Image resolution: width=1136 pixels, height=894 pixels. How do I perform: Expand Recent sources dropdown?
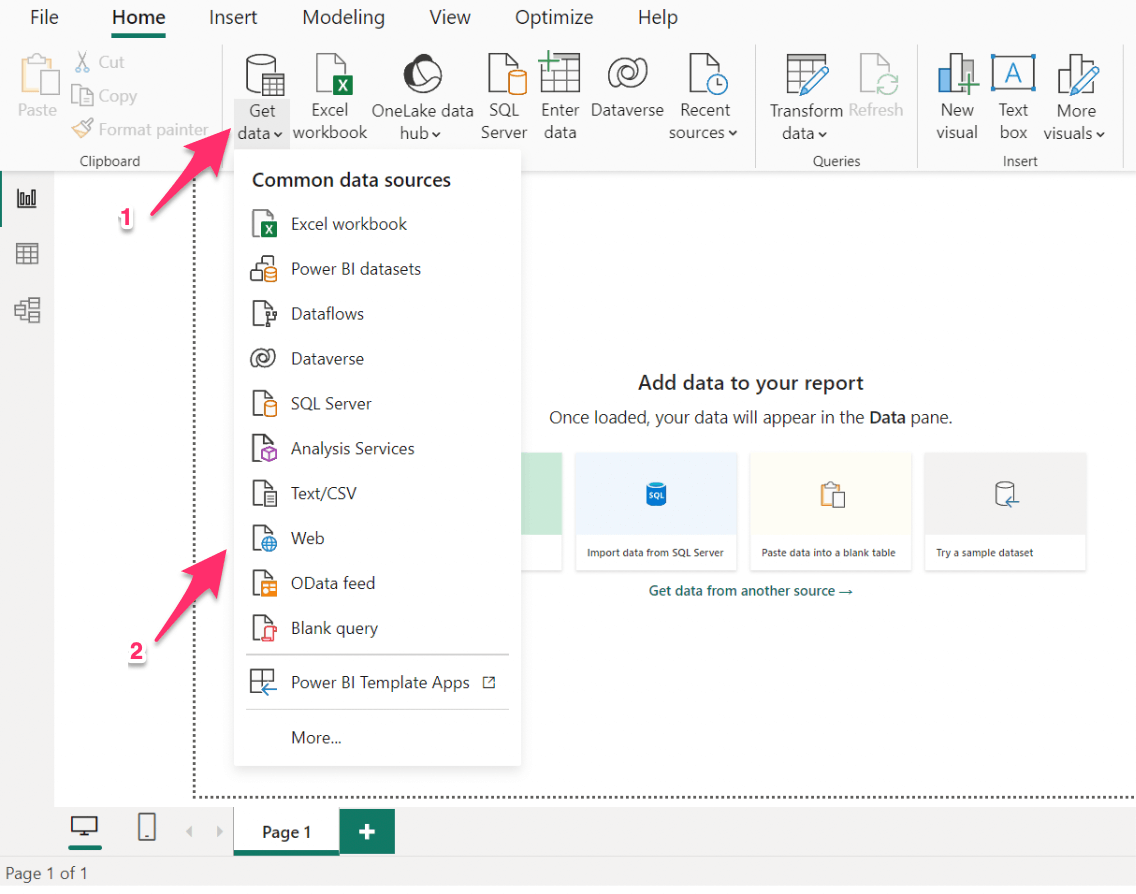[x=703, y=122]
